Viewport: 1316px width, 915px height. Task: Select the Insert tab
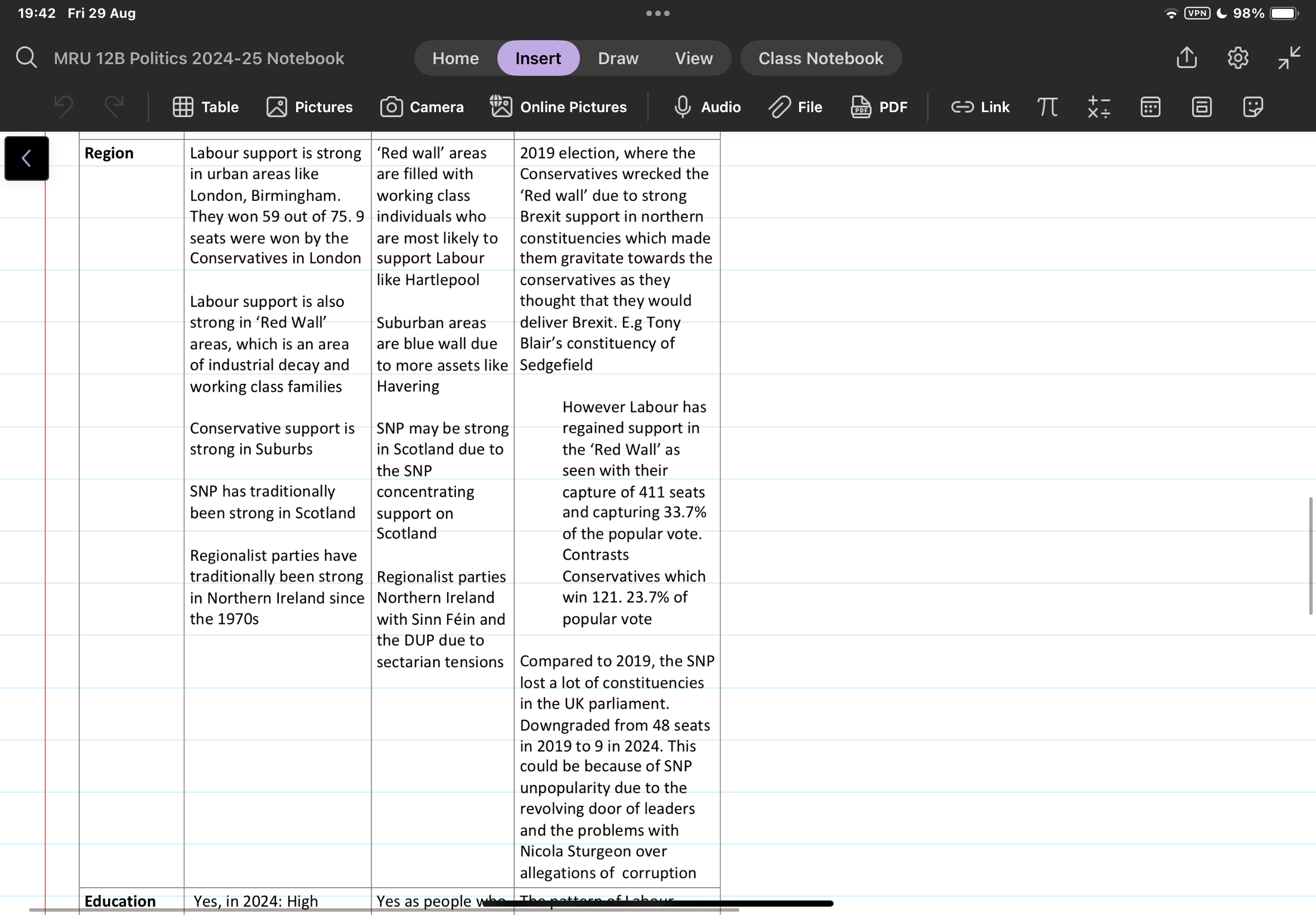pyautogui.click(x=538, y=59)
